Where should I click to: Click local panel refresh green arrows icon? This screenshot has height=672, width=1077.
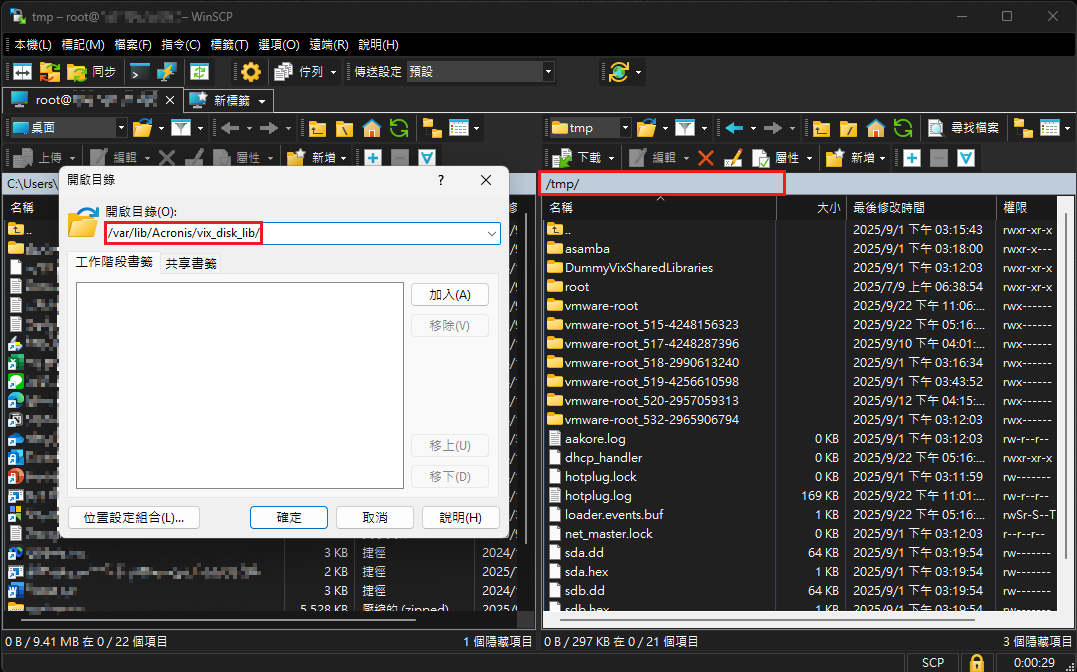(x=399, y=128)
